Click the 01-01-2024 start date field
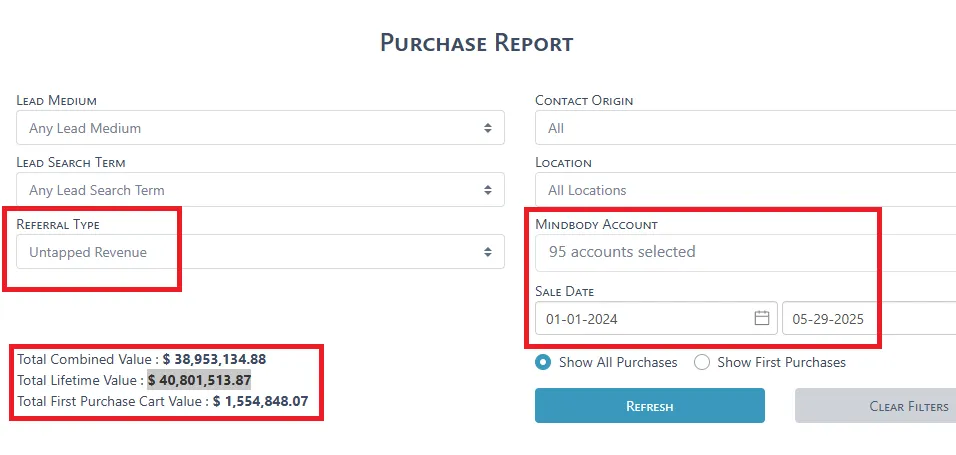The width and height of the screenshot is (956, 455). pos(656,318)
